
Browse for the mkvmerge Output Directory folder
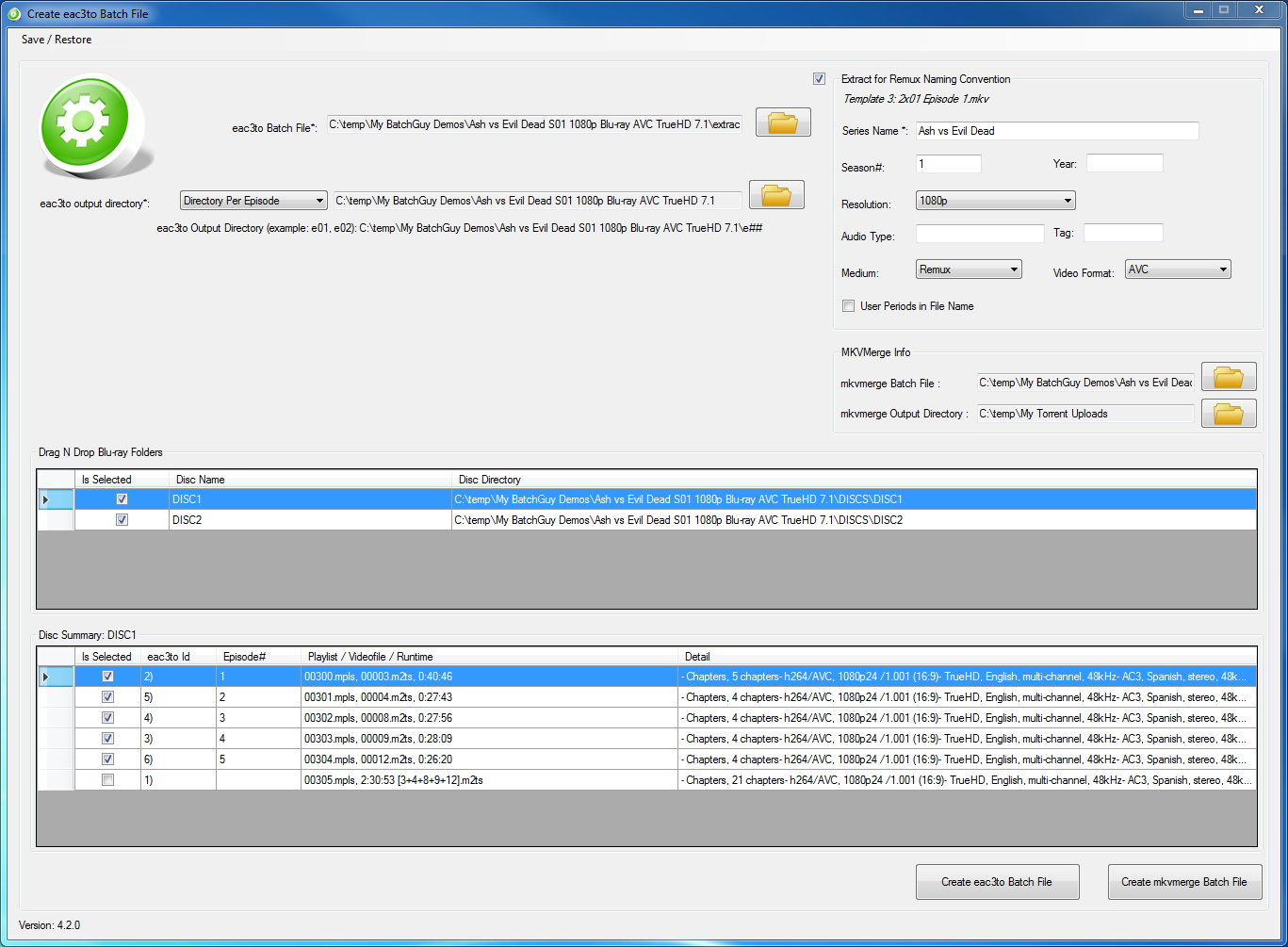(x=1229, y=413)
